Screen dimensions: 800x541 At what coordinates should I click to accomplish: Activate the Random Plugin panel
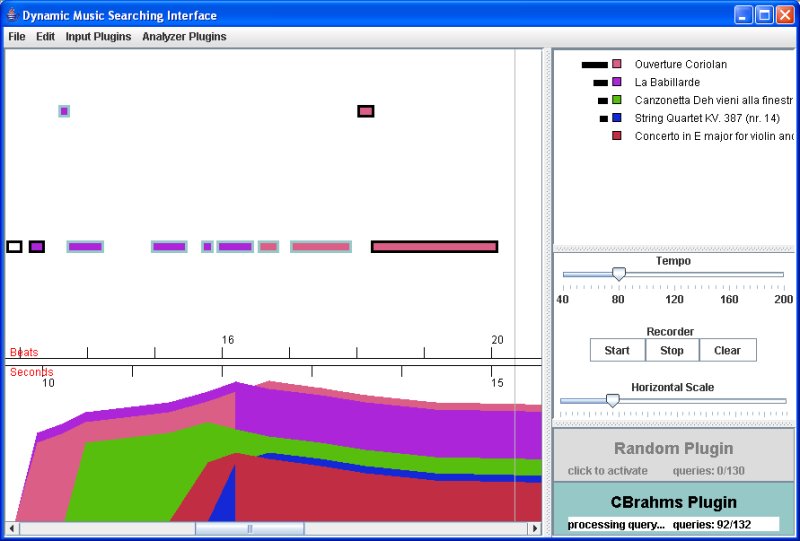[x=673, y=455]
